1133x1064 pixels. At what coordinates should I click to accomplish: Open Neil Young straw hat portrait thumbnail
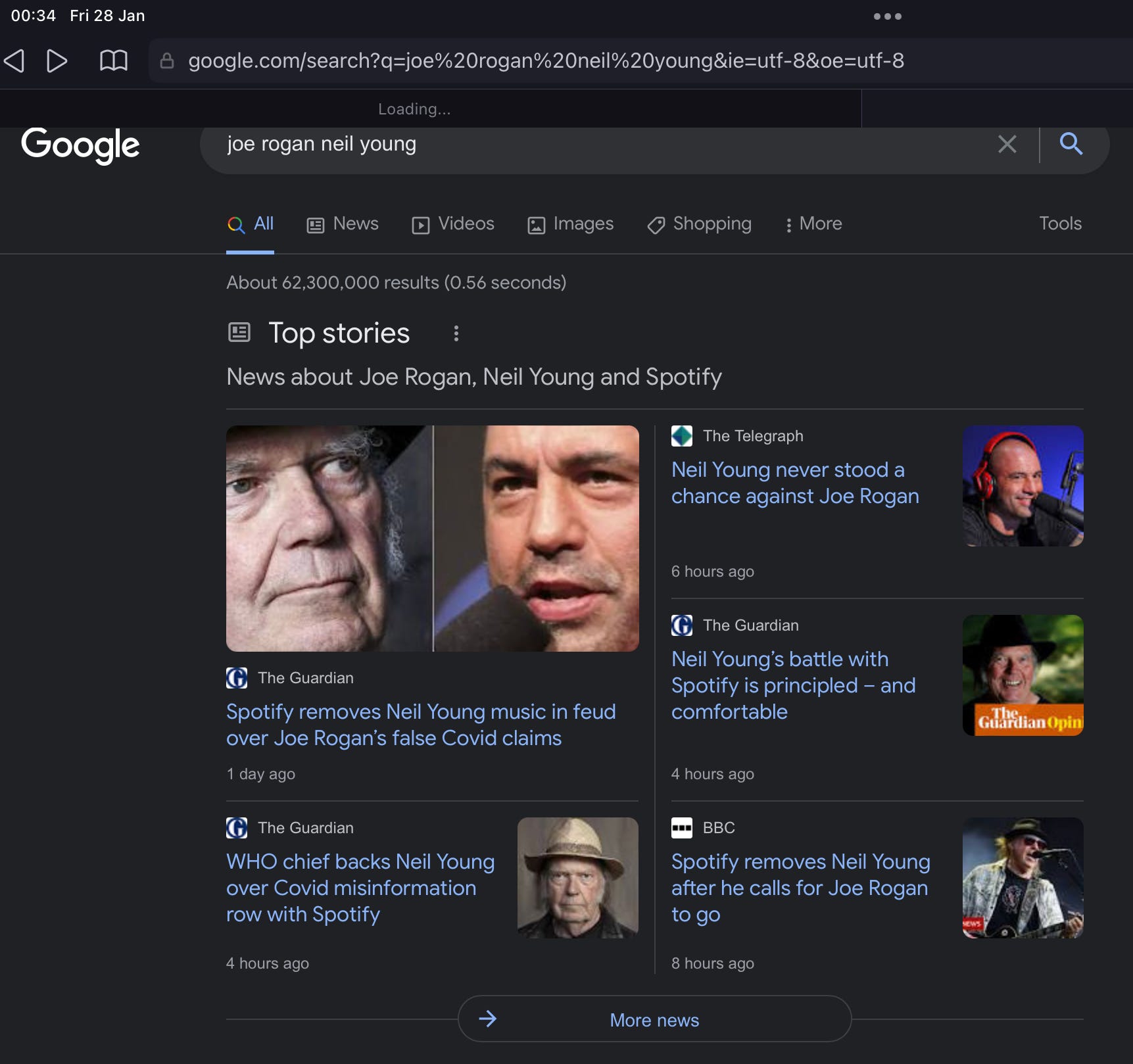pyautogui.click(x=578, y=878)
